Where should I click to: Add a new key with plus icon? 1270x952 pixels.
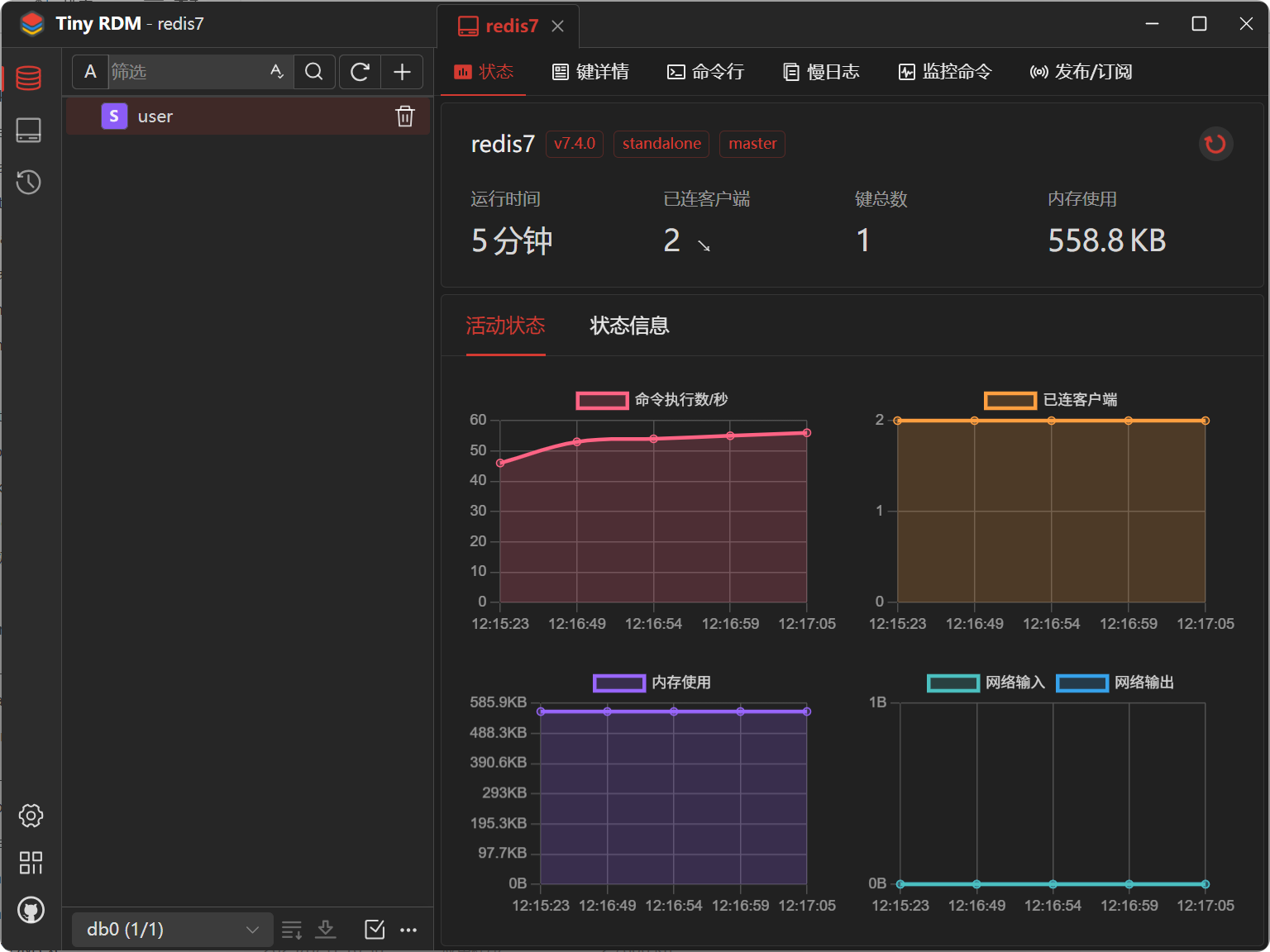click(x=402, y=72)
